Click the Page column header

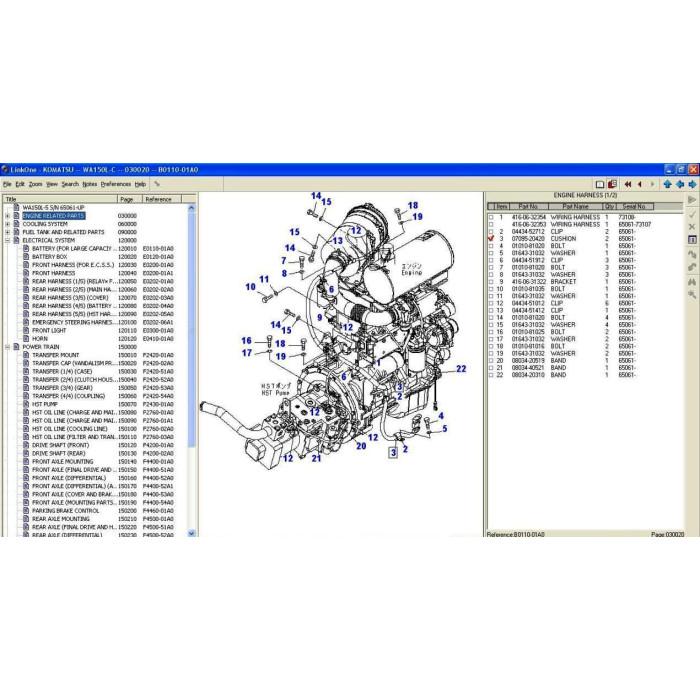point(130,199)
